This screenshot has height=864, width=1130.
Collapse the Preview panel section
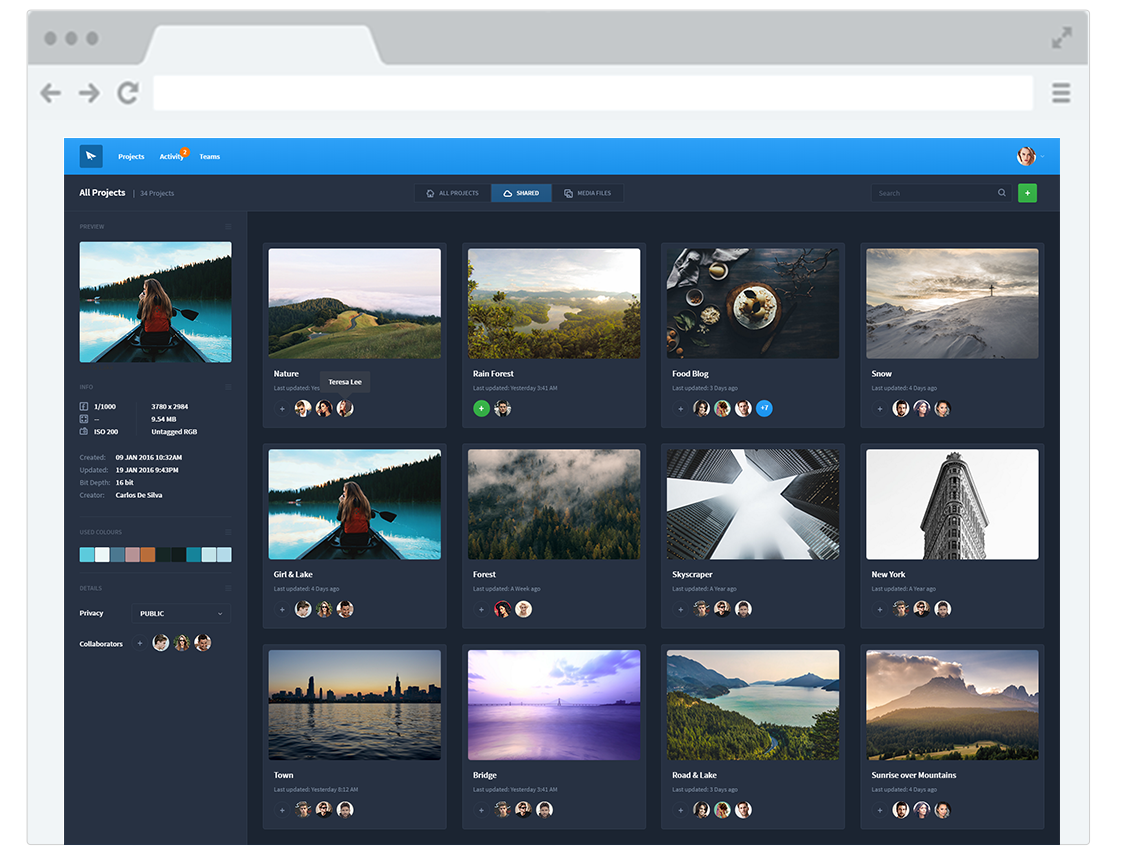pyautogui.click(x=228, y=227)
